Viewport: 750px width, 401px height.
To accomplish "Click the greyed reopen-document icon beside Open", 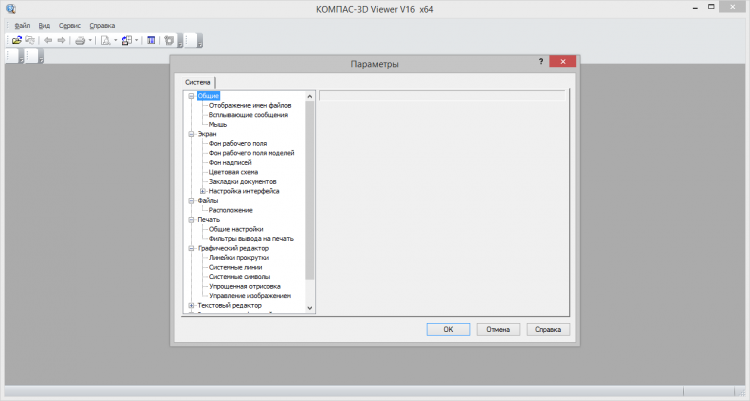I will tap(30, 41).
